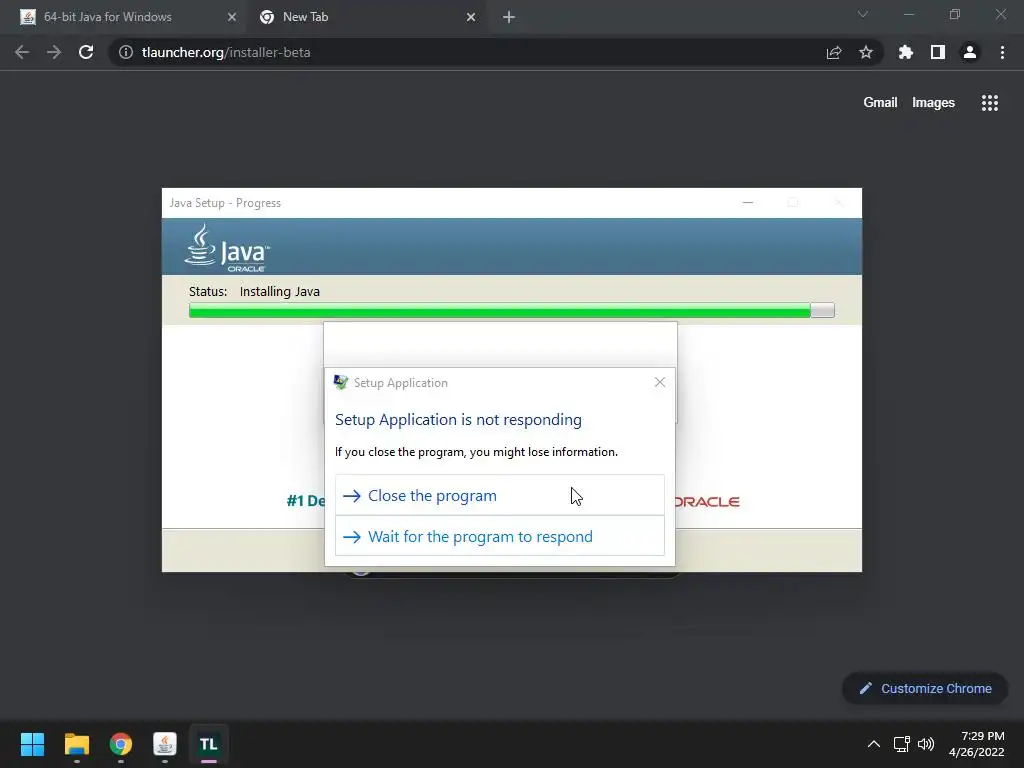1024x768 pixels.
Task: Open Gmail link
Action: pos(880,103)
